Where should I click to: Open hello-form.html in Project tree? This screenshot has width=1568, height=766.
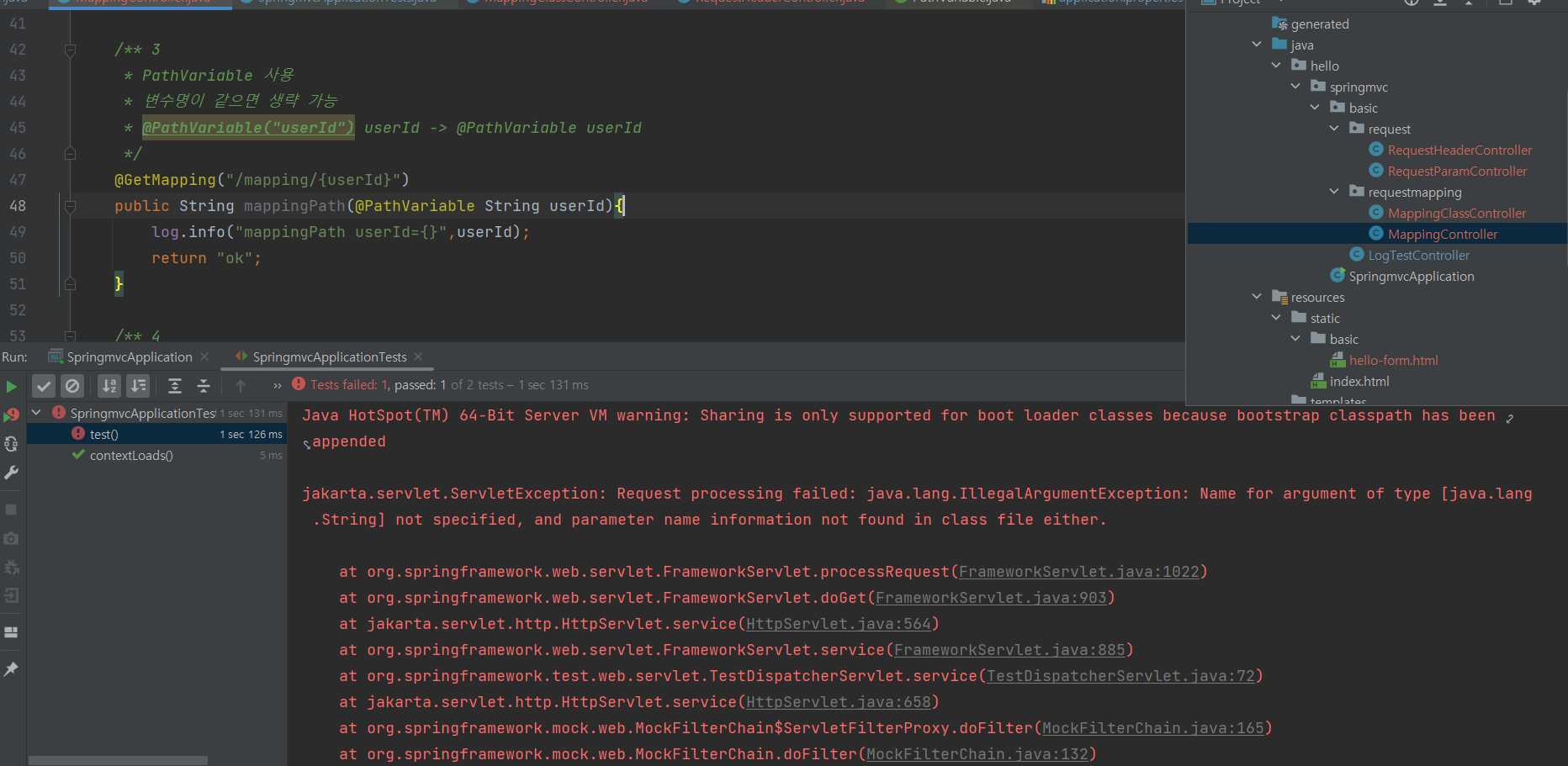(x=1394, y=360)
